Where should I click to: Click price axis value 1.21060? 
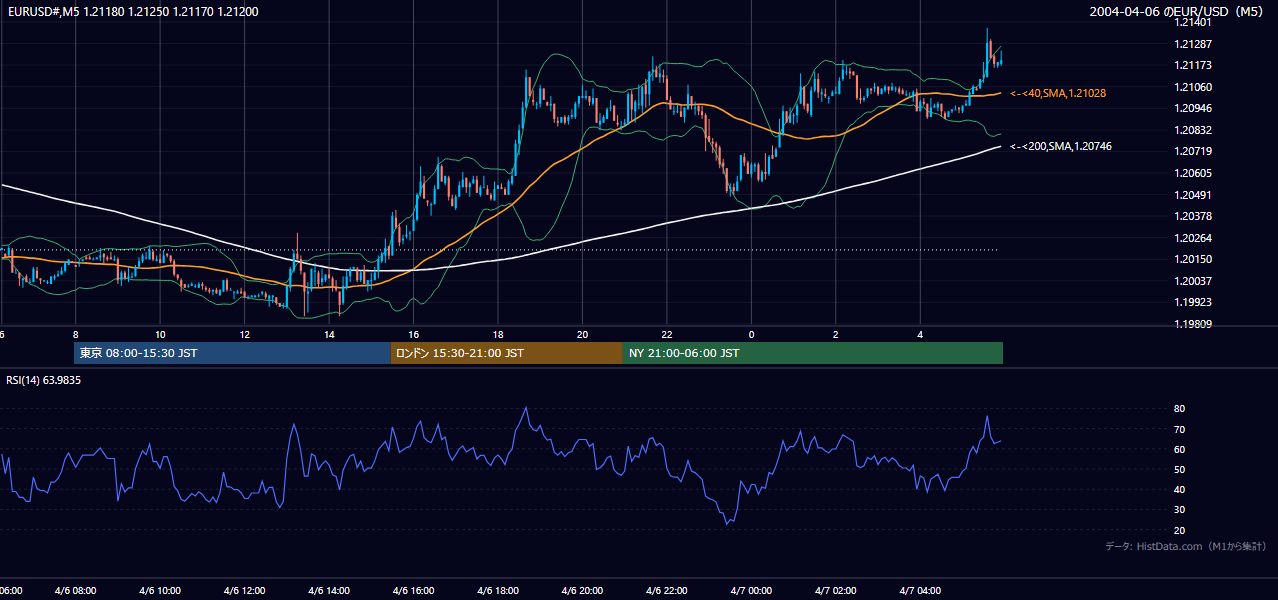tap(1192, 87)
